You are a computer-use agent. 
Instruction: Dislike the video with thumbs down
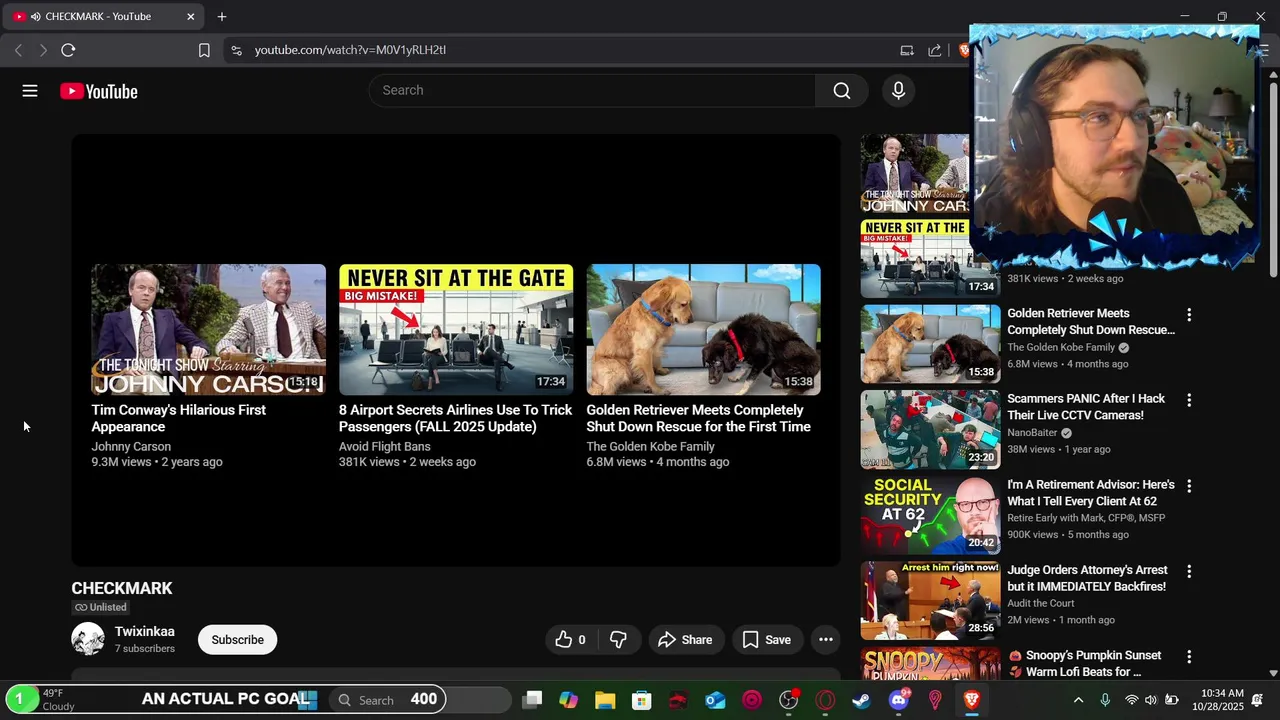(x=618, y=640)
